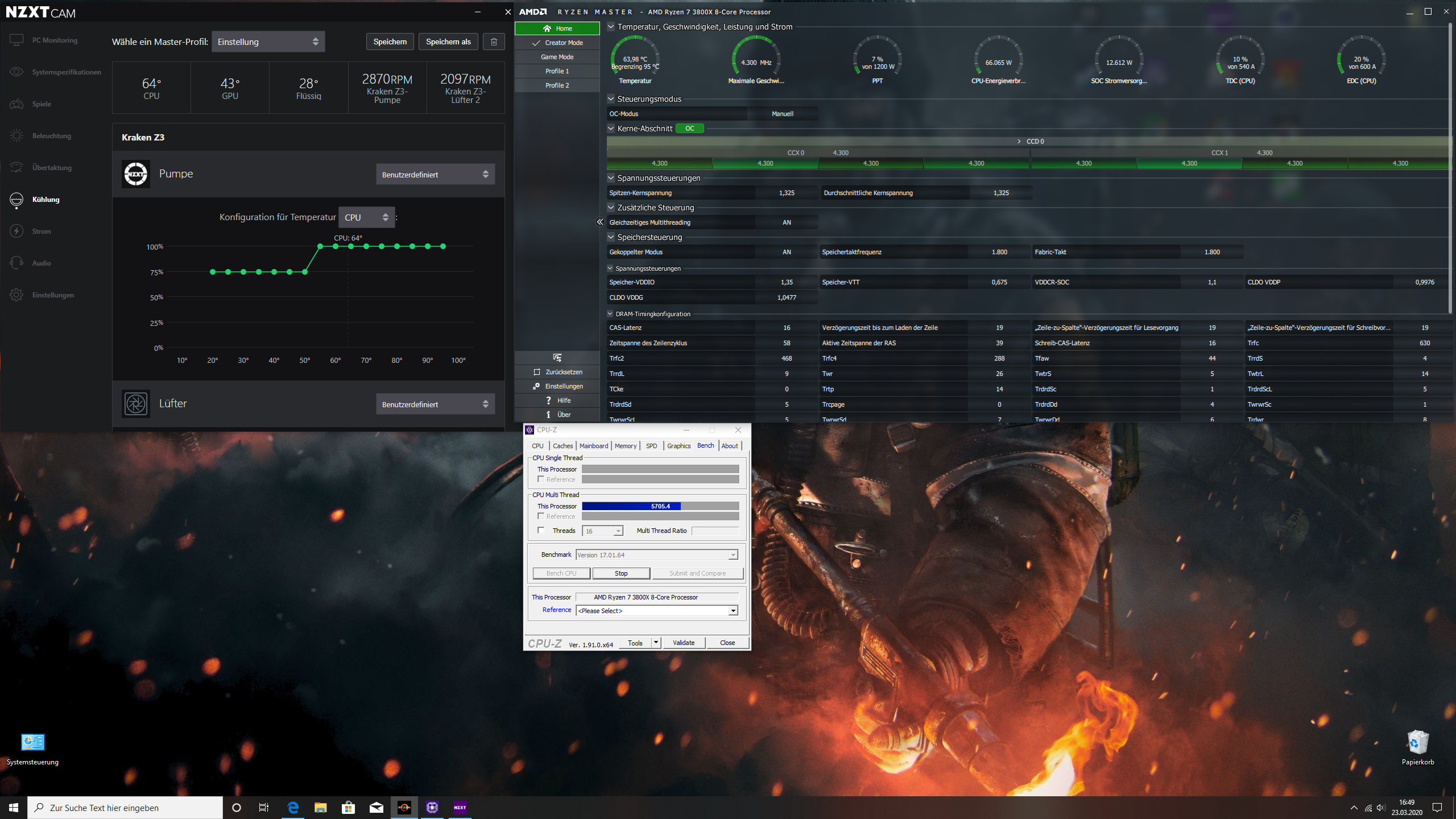Viewport: 1456px width, 819px height.
Task: Enable the Threads checkbox in CPU-Z
Action: point(541,530)
